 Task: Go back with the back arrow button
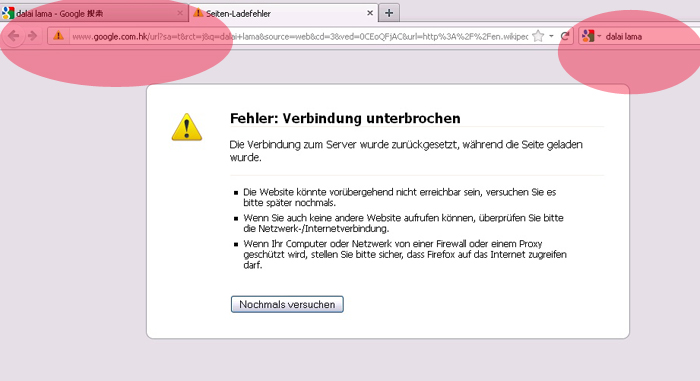point(13,36)
